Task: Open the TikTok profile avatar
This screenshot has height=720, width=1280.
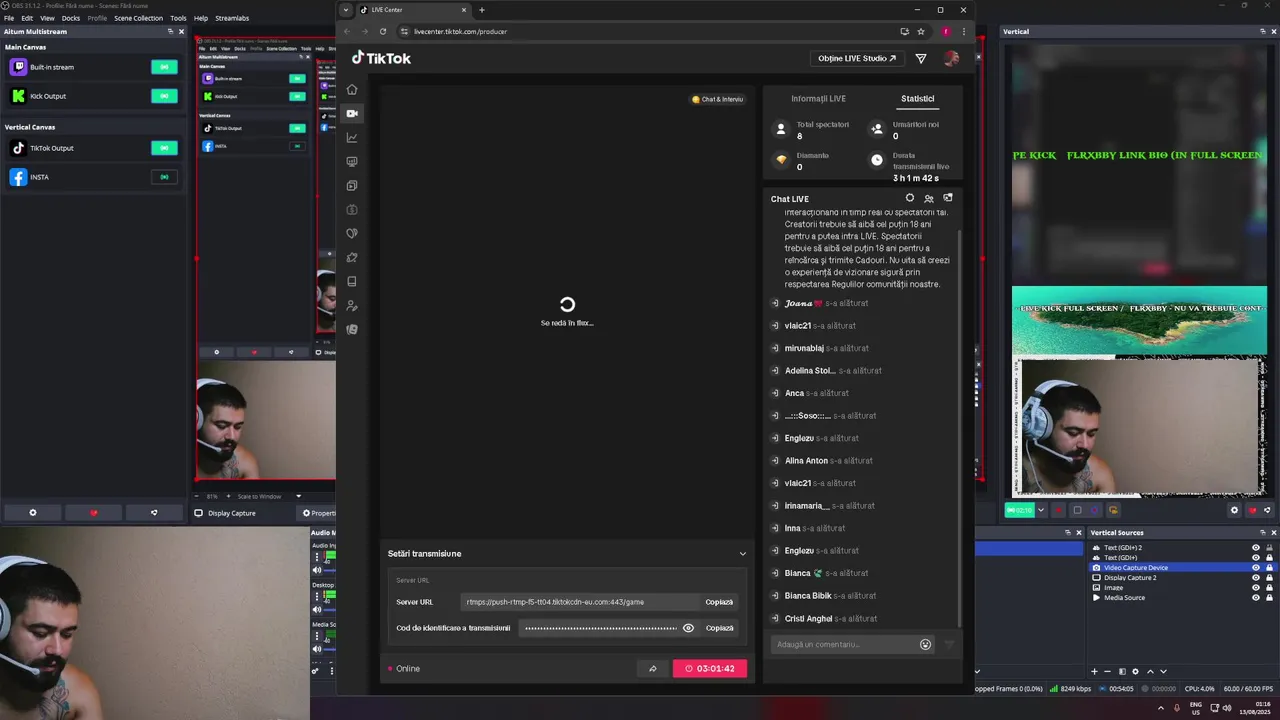Action: point(951,58)
